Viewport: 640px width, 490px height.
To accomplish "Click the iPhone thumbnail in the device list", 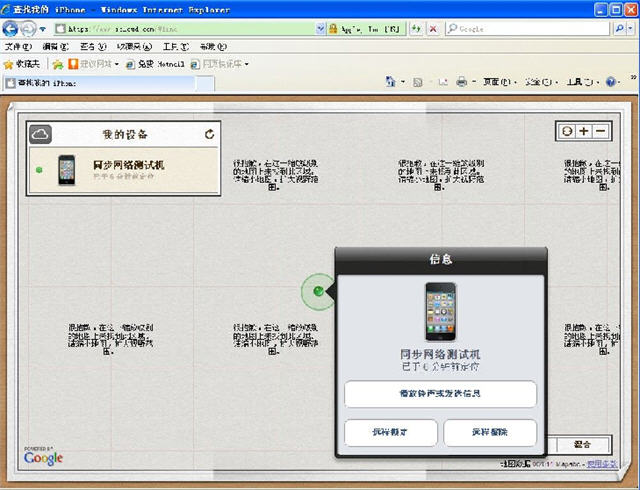I will tap(67, 170).
